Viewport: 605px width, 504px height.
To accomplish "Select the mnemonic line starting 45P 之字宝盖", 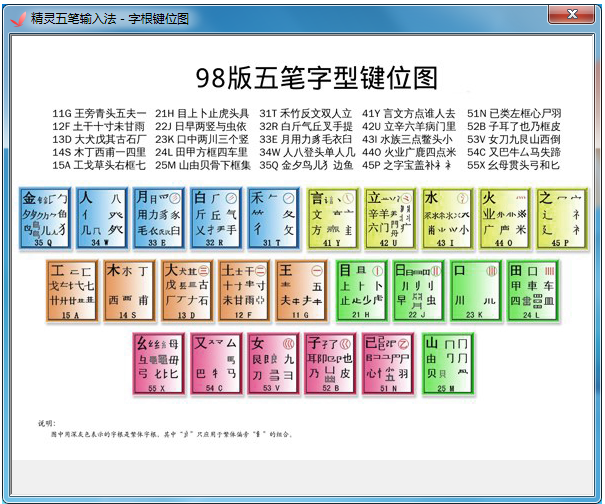I will click(x=407, y=165).
